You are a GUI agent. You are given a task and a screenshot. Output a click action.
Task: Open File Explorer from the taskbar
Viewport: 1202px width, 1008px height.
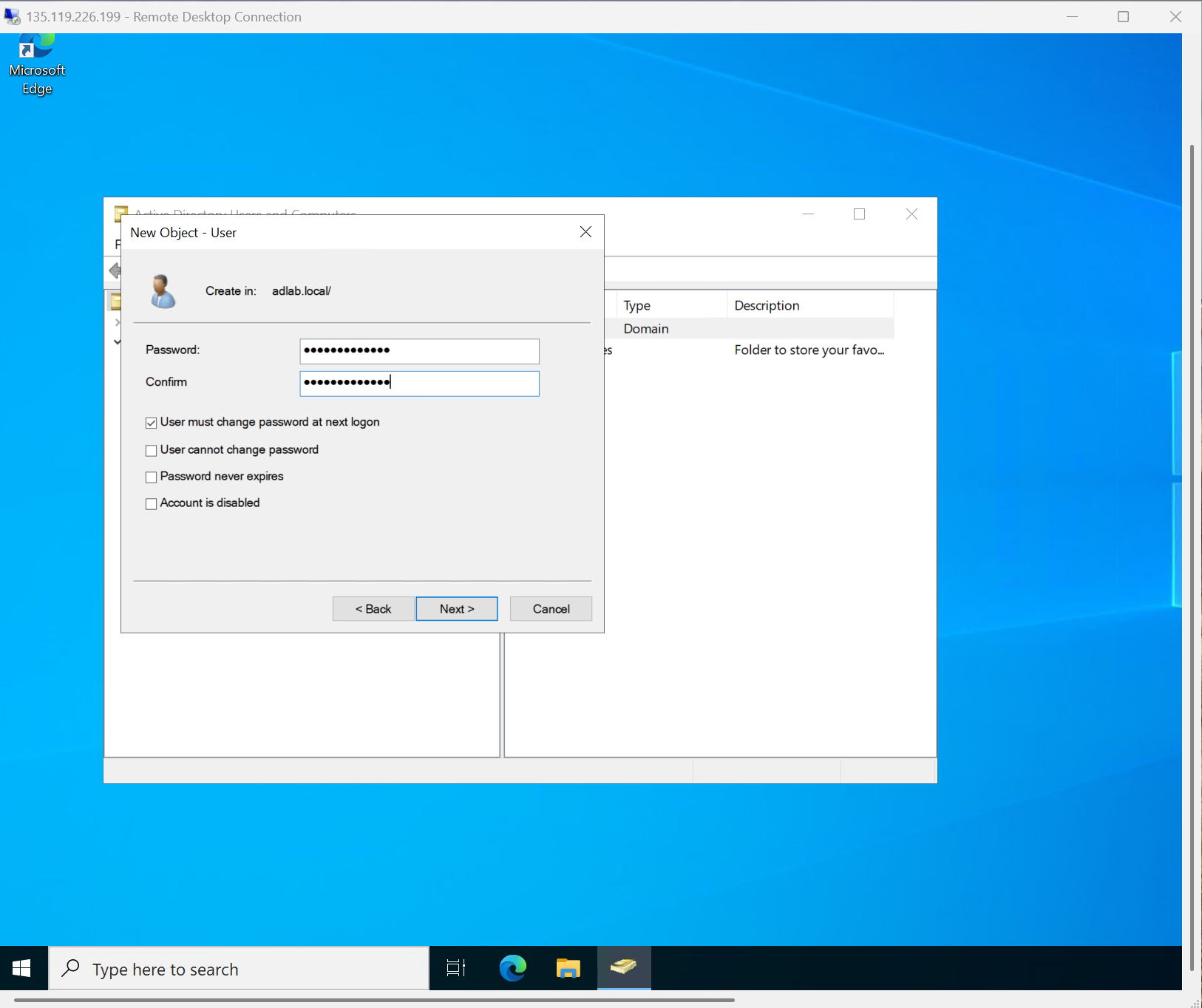coord(568,968)
